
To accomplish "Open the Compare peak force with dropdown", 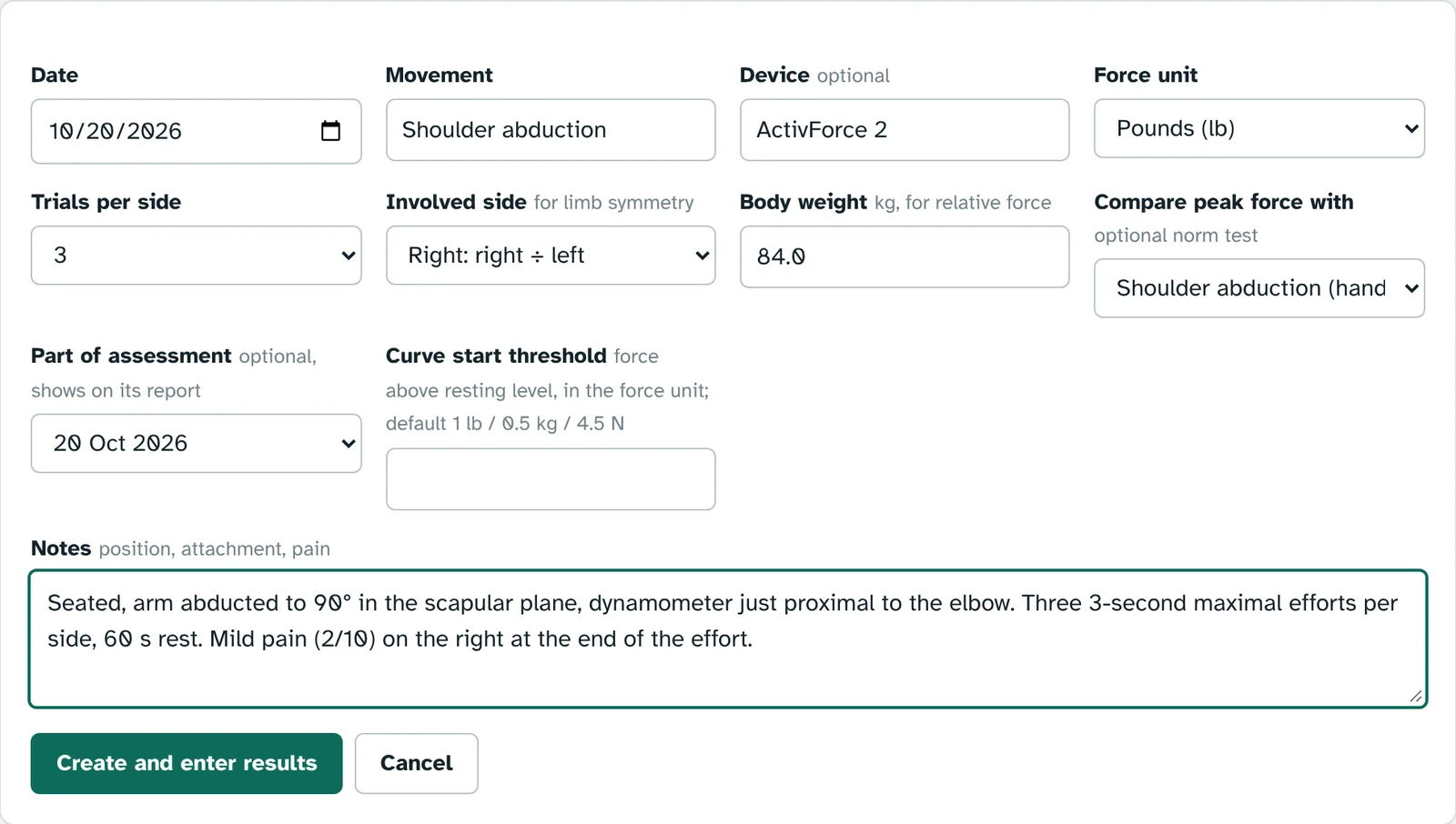I will coord(1259,288).
